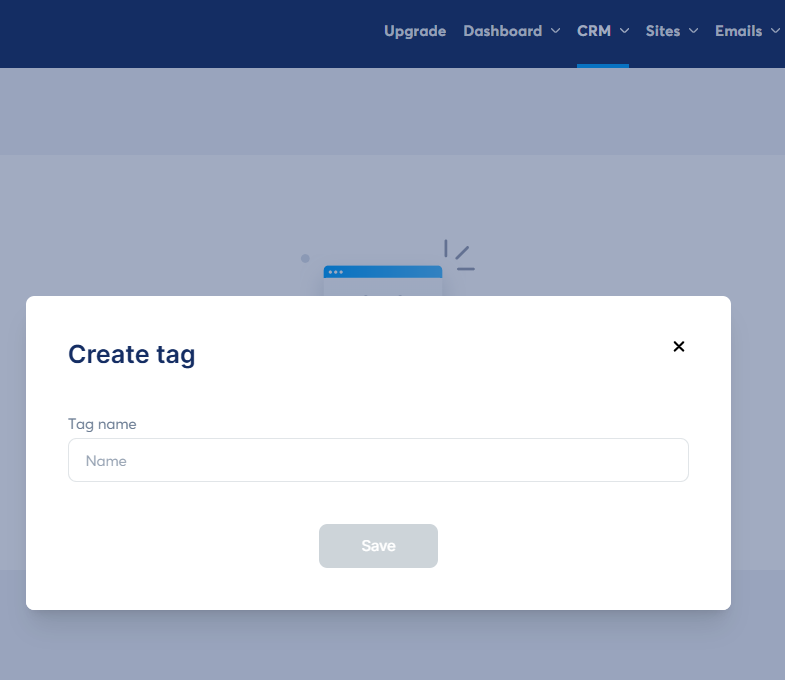Click empty left area of navy header bar

pyautogui.click(x=150, y=33)
